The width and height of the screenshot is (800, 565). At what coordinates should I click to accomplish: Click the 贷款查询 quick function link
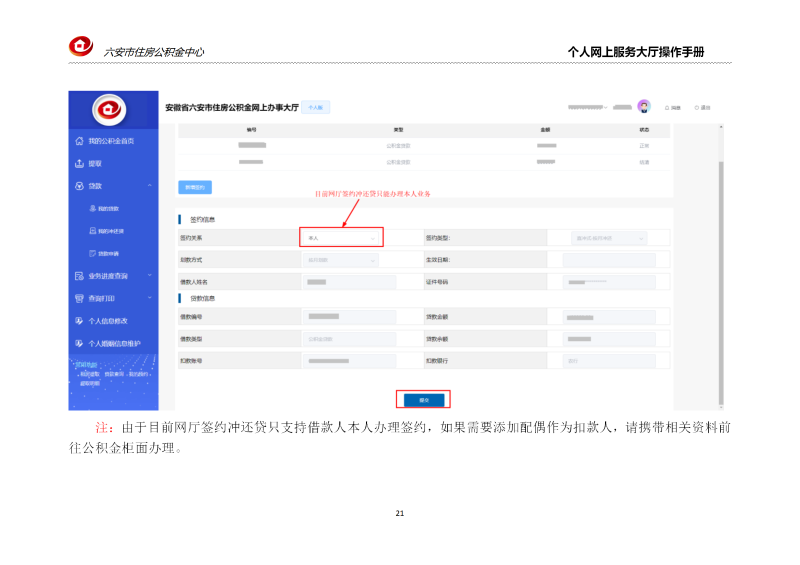point(114,374)
